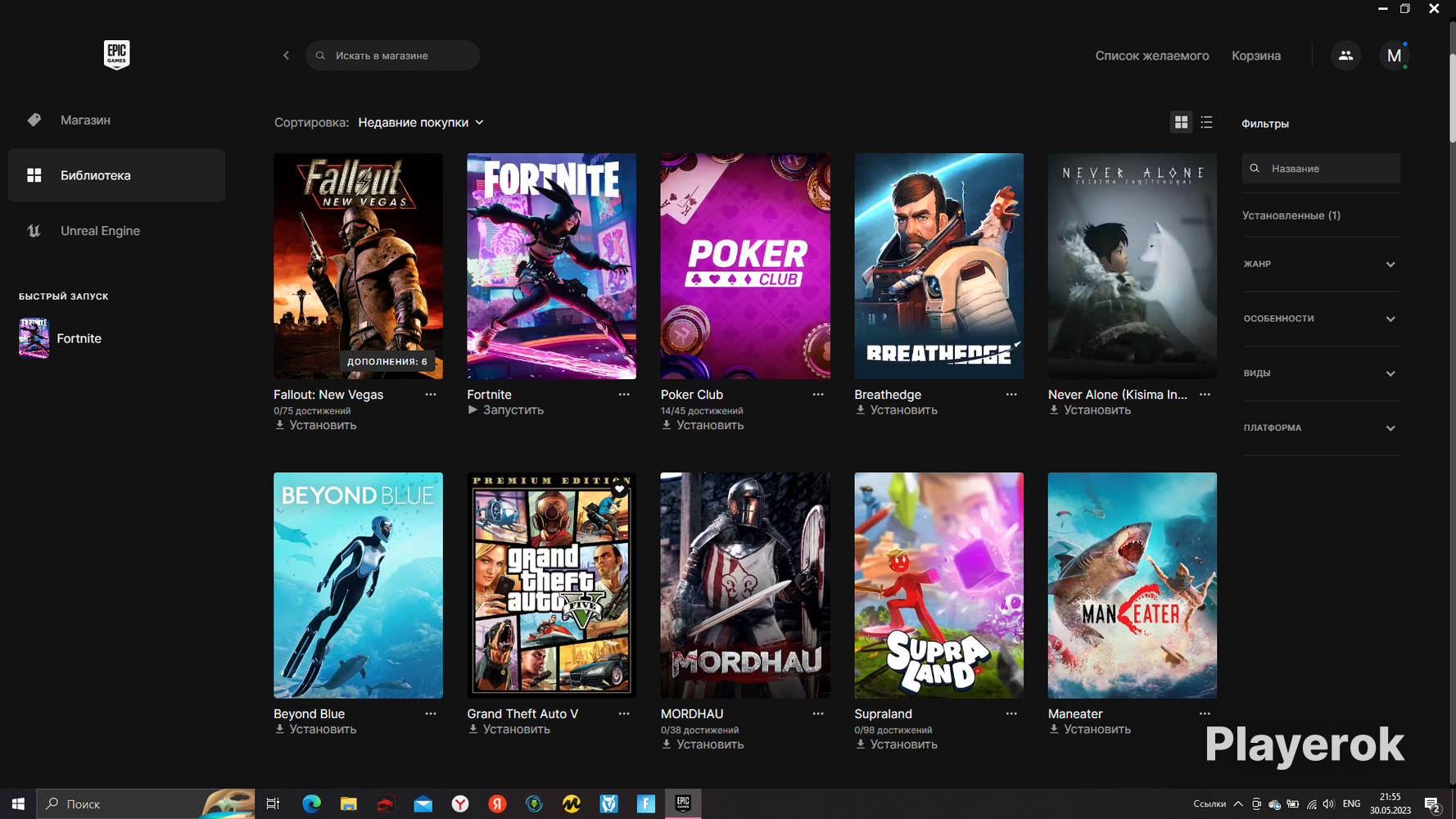Viewport: 1456px width, 819px height.
Task: Open options menu for Beyond Blue
Action: tap(431, 714)
